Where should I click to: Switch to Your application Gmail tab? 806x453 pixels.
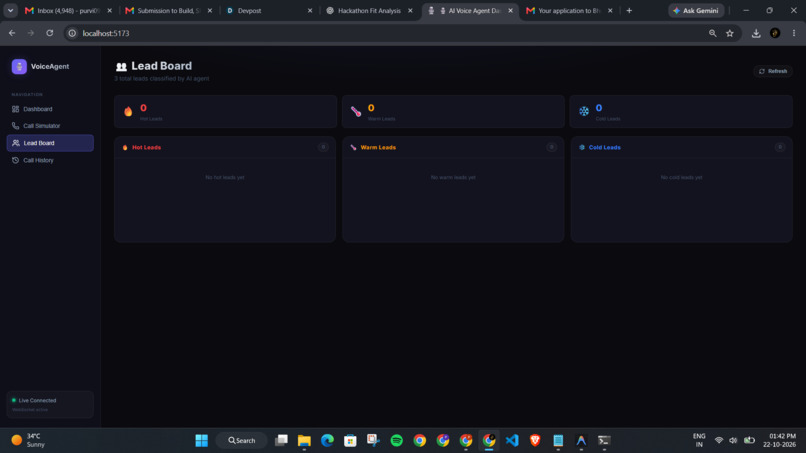[569, 11]
